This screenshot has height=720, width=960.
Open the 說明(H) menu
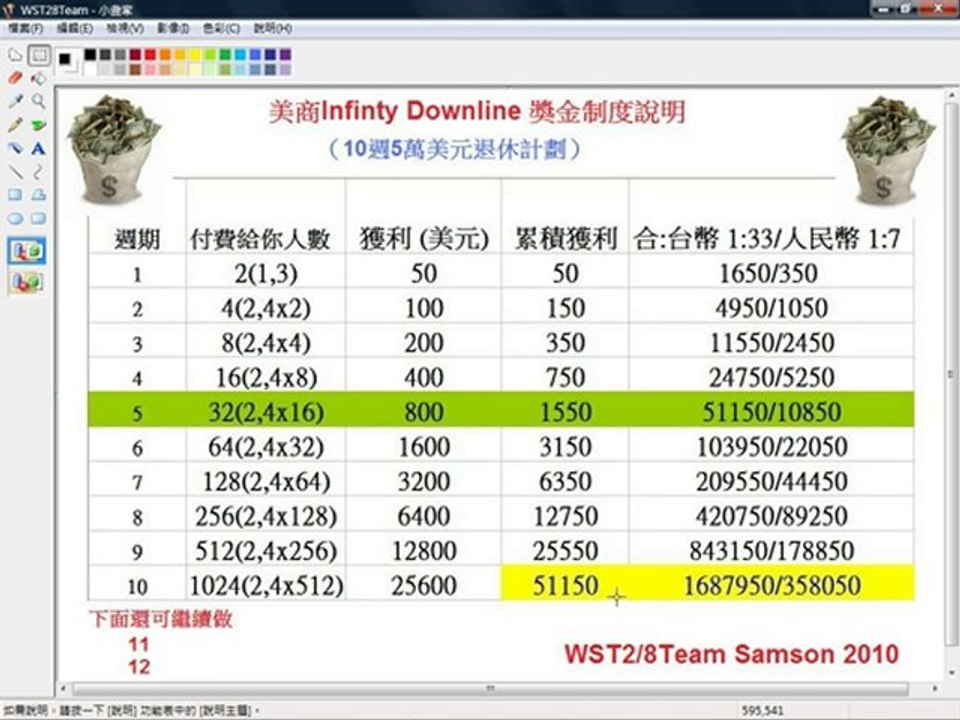(x=272, y=28)
